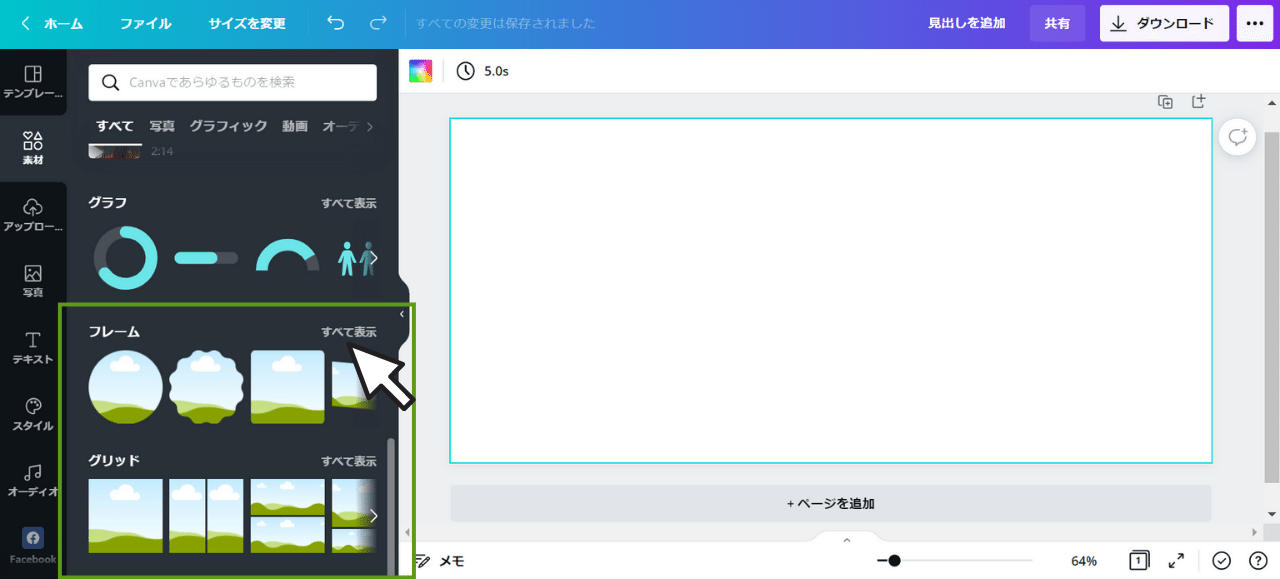Screen dimensions: 1280x579
Task: Open the page grid view icon
Action: click(x=1138, y=561)
